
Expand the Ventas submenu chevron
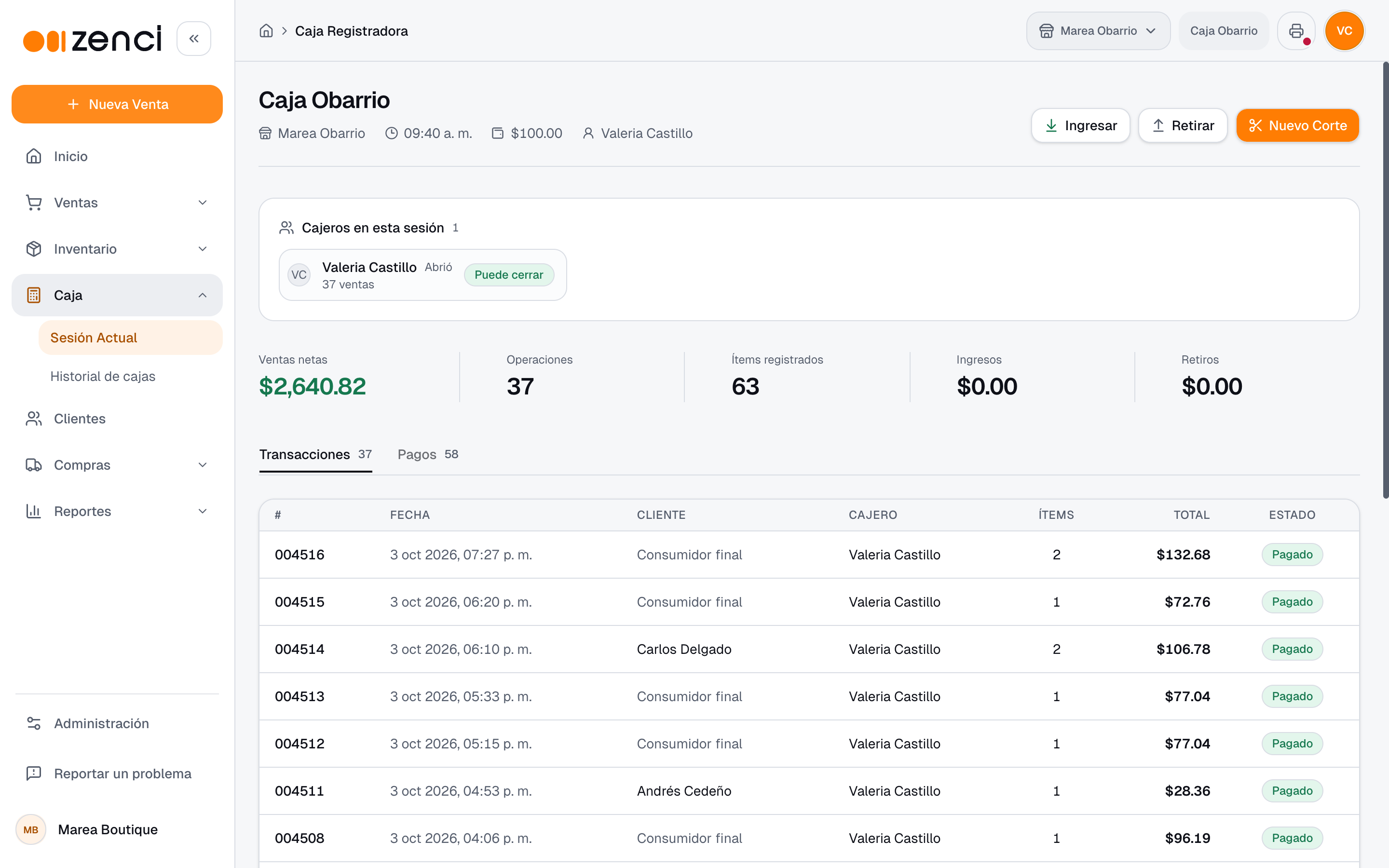click(203, 203)
